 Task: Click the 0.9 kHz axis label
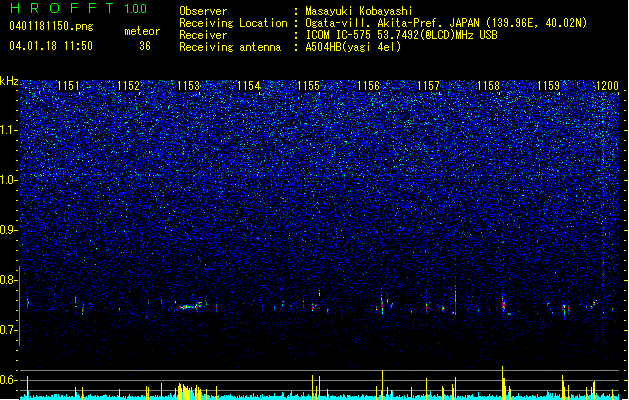click(9, 230)
